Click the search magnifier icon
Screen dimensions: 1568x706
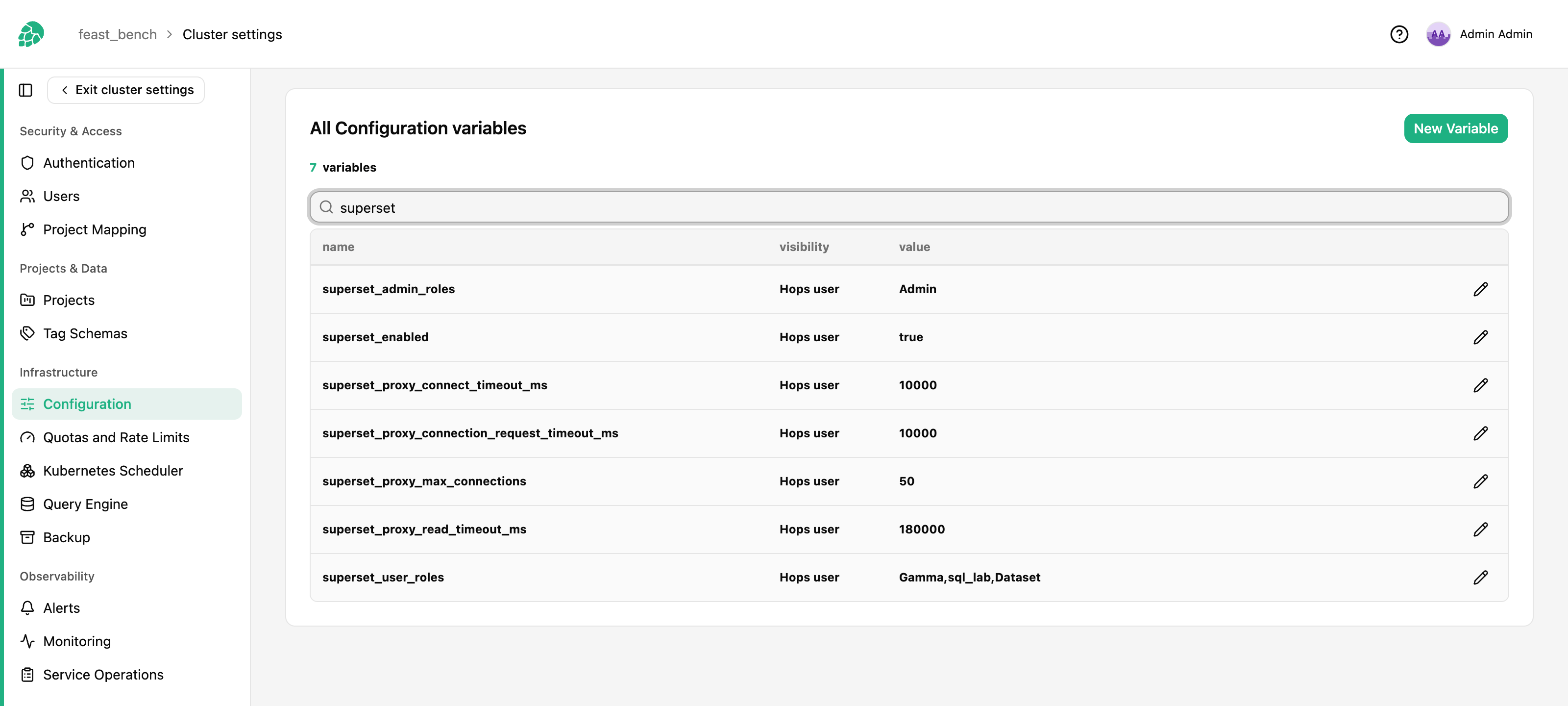point(326,208)
